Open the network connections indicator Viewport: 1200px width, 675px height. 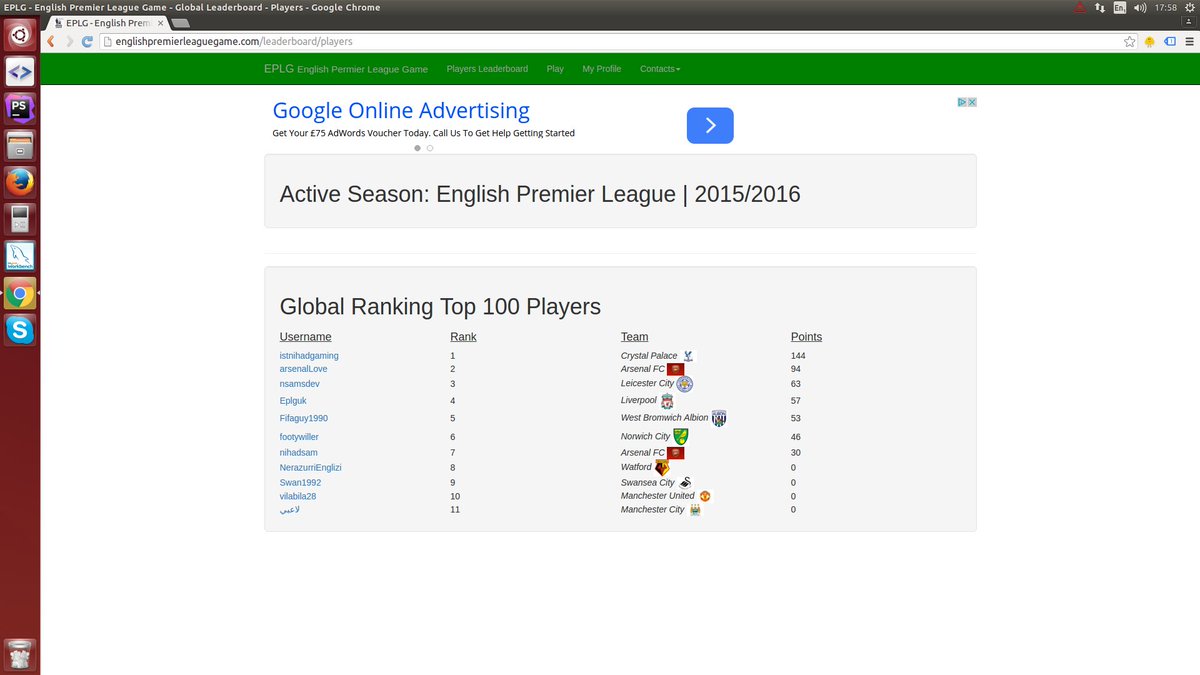coord(1100,7)
